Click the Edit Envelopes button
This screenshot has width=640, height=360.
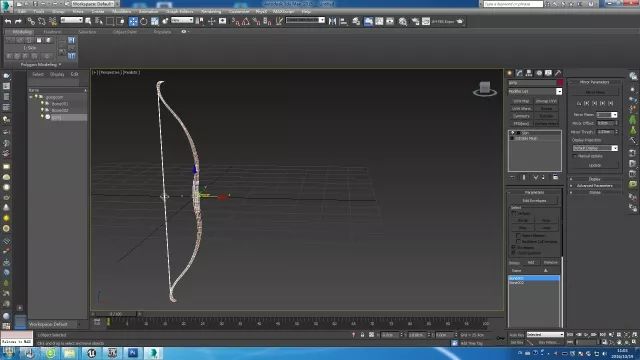tap(534, 201)
